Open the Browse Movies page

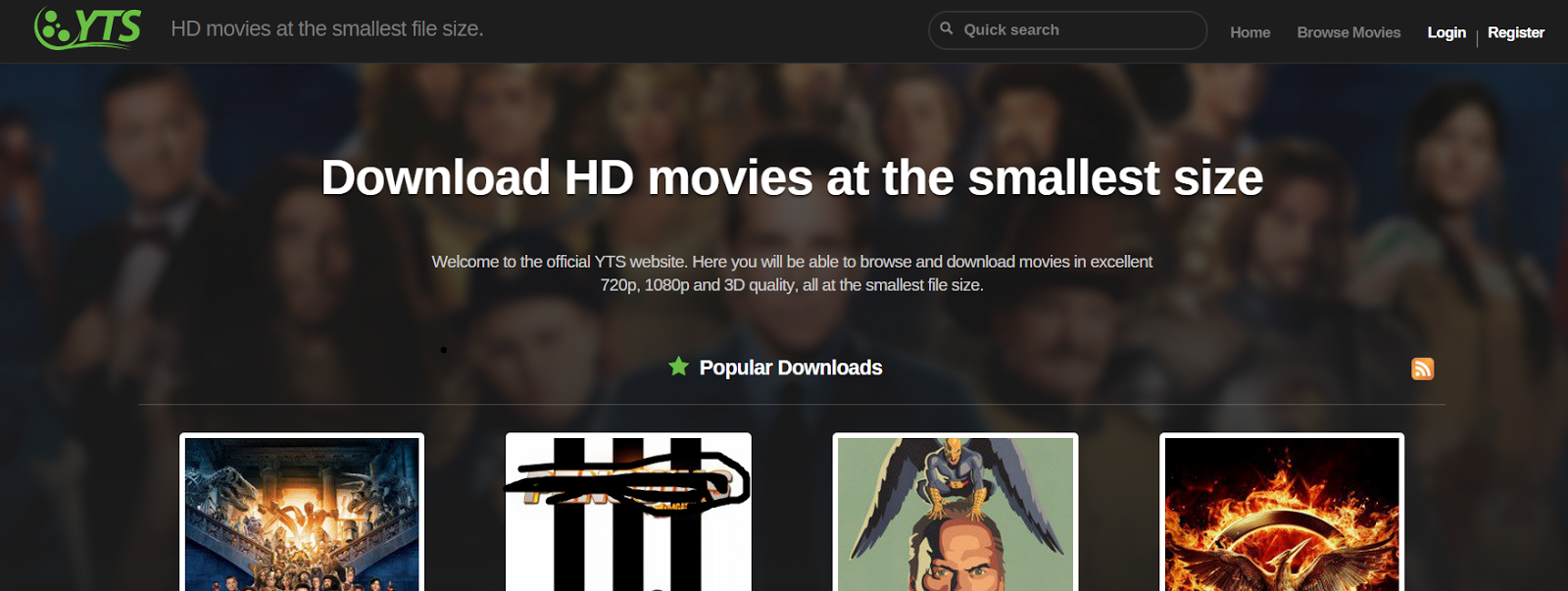coord(1348,32)
